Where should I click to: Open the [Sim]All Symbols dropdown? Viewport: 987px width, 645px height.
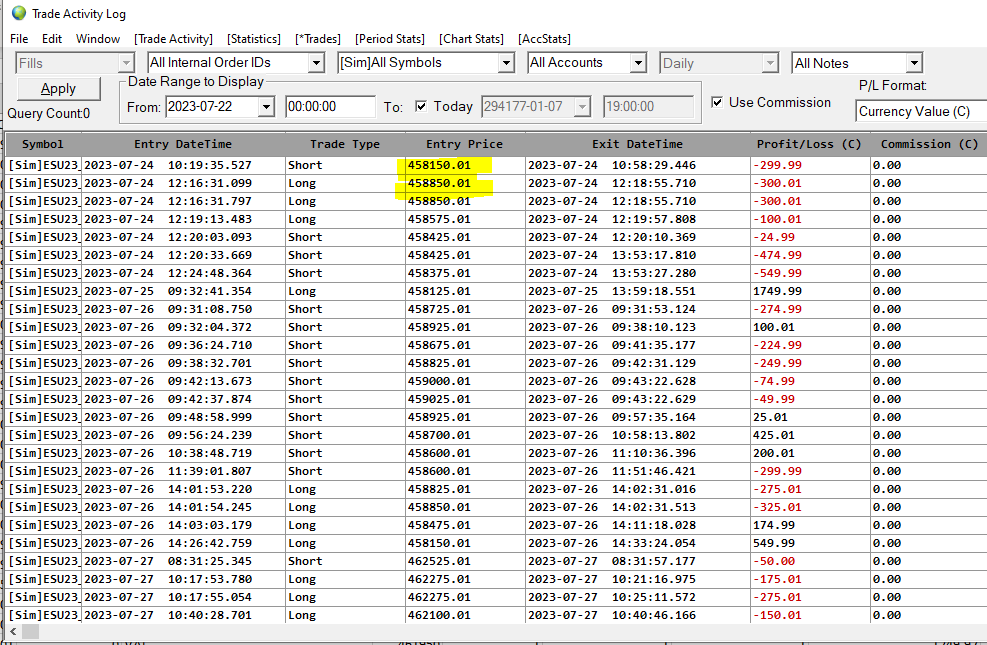(x=506, y=63)
